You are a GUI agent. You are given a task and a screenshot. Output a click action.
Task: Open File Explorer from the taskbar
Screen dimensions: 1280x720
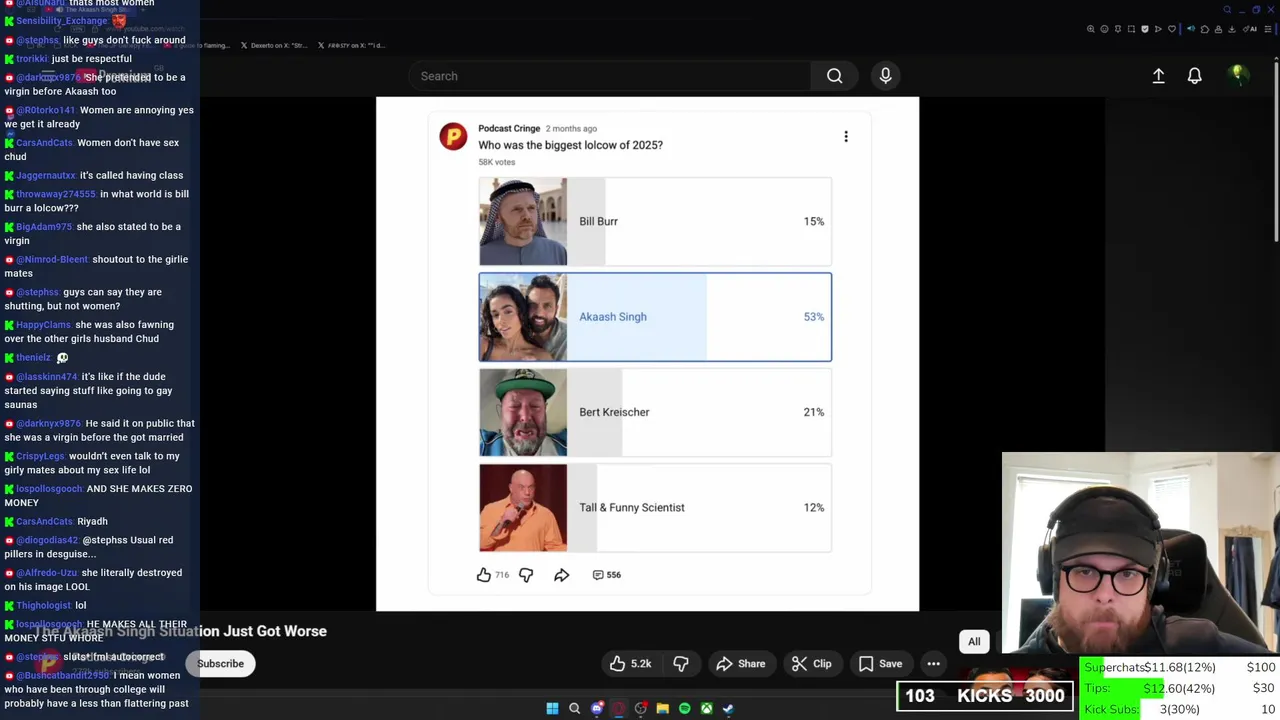(x=663, y=708)
